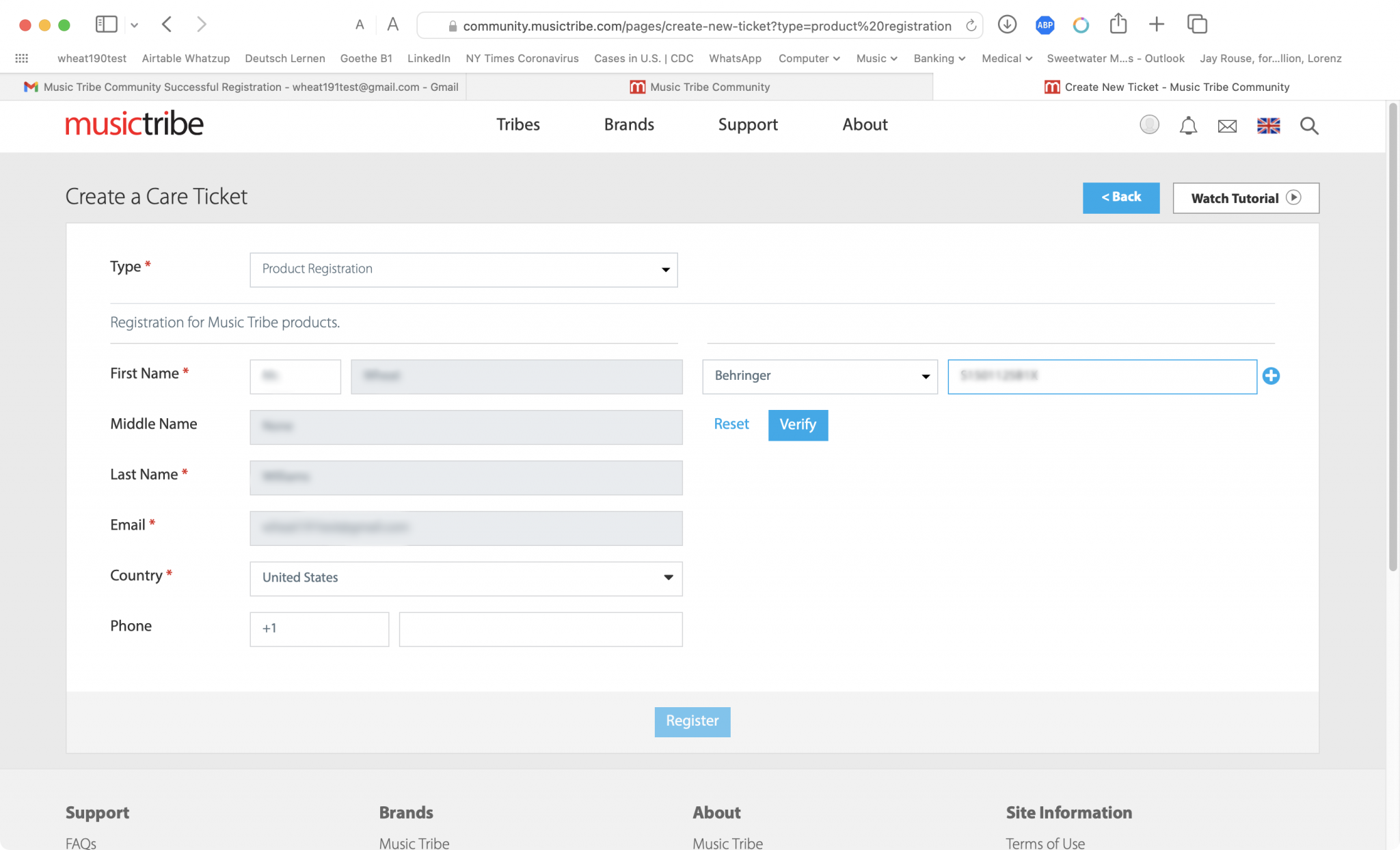Open the site search magnifier
The image size is (1400, 850).
[x=1309, y=126]
